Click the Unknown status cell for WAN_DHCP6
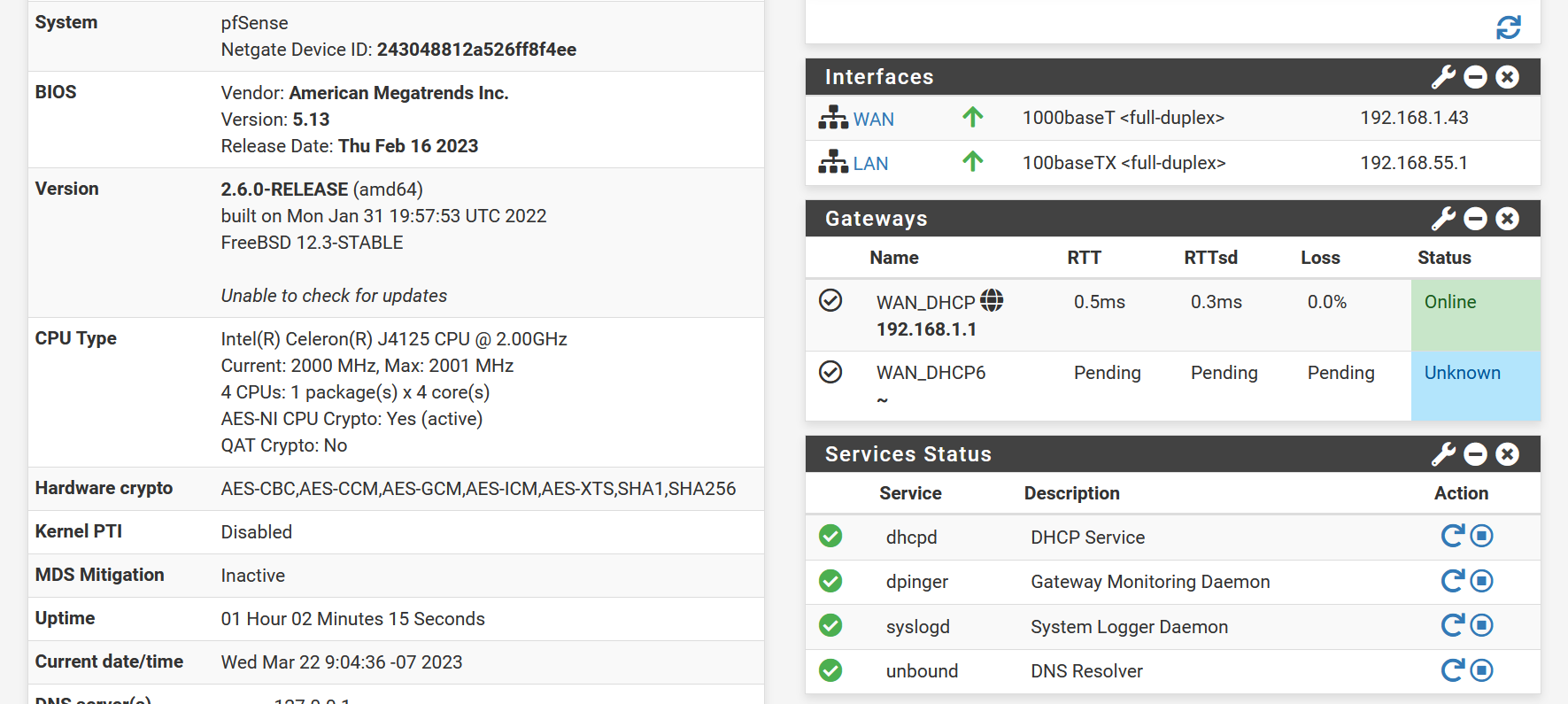This screenshot has height=704, width=1568. pyautogui.click(x=1476, y=386)
